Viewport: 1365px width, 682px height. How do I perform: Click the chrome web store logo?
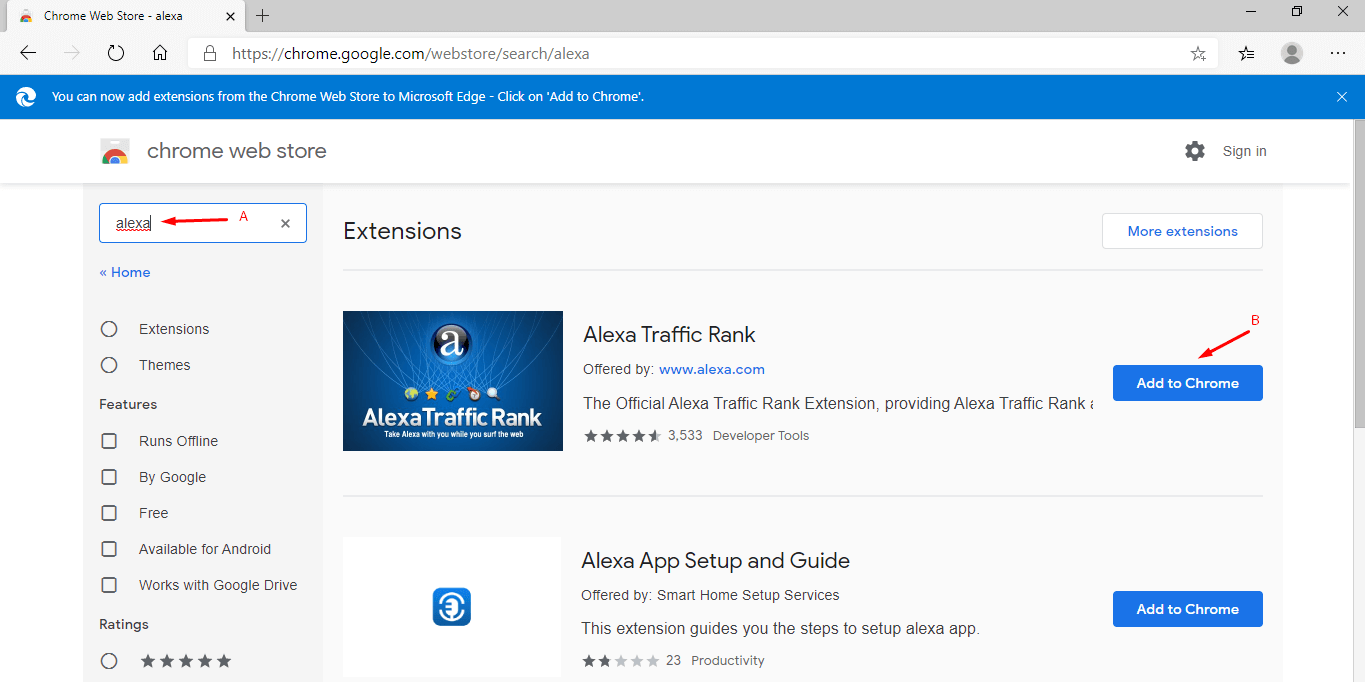point(115,152)
